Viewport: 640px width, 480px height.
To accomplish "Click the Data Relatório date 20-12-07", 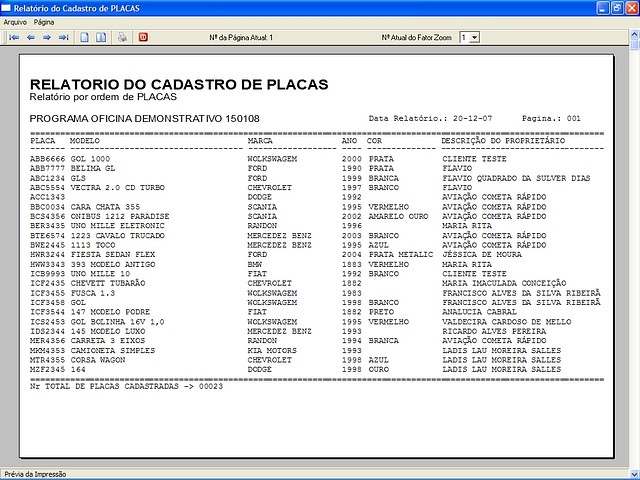I will [472, 118].
